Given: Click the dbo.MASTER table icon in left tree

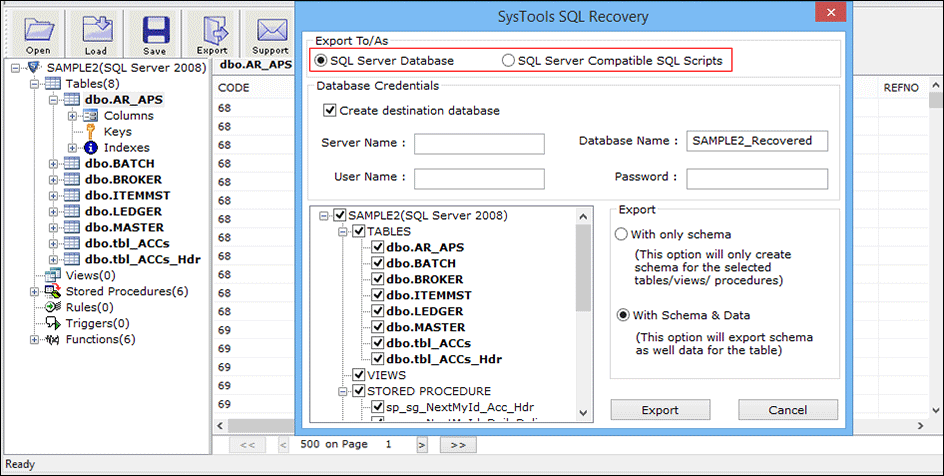Looking at the screenshot, I should (x=72, y=227).
